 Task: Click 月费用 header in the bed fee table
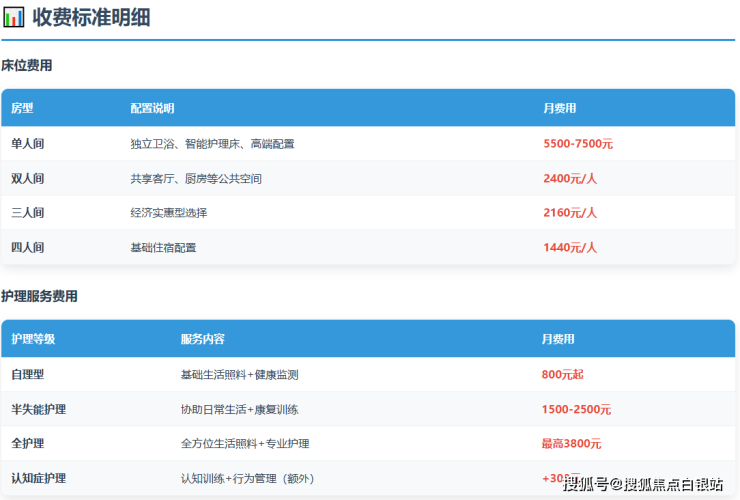tap(559, 108)
